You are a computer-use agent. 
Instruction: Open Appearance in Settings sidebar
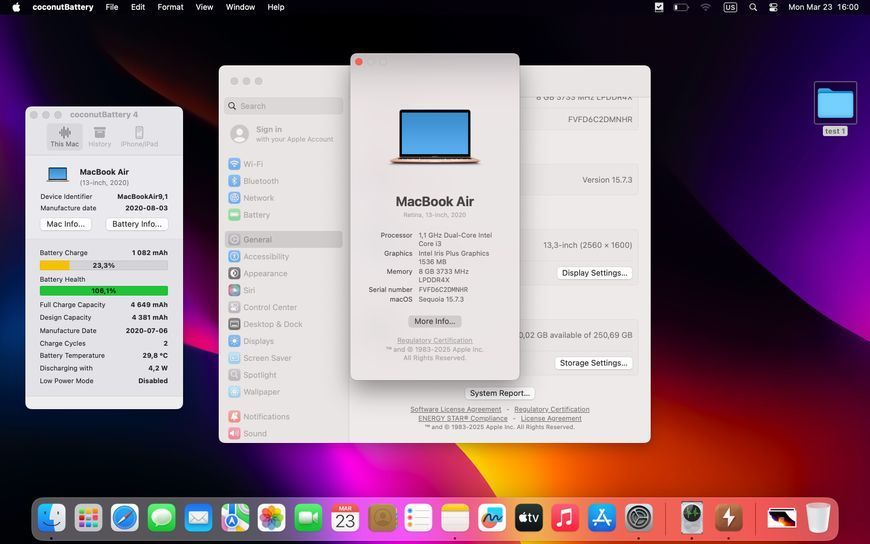(x=284, y=274)
